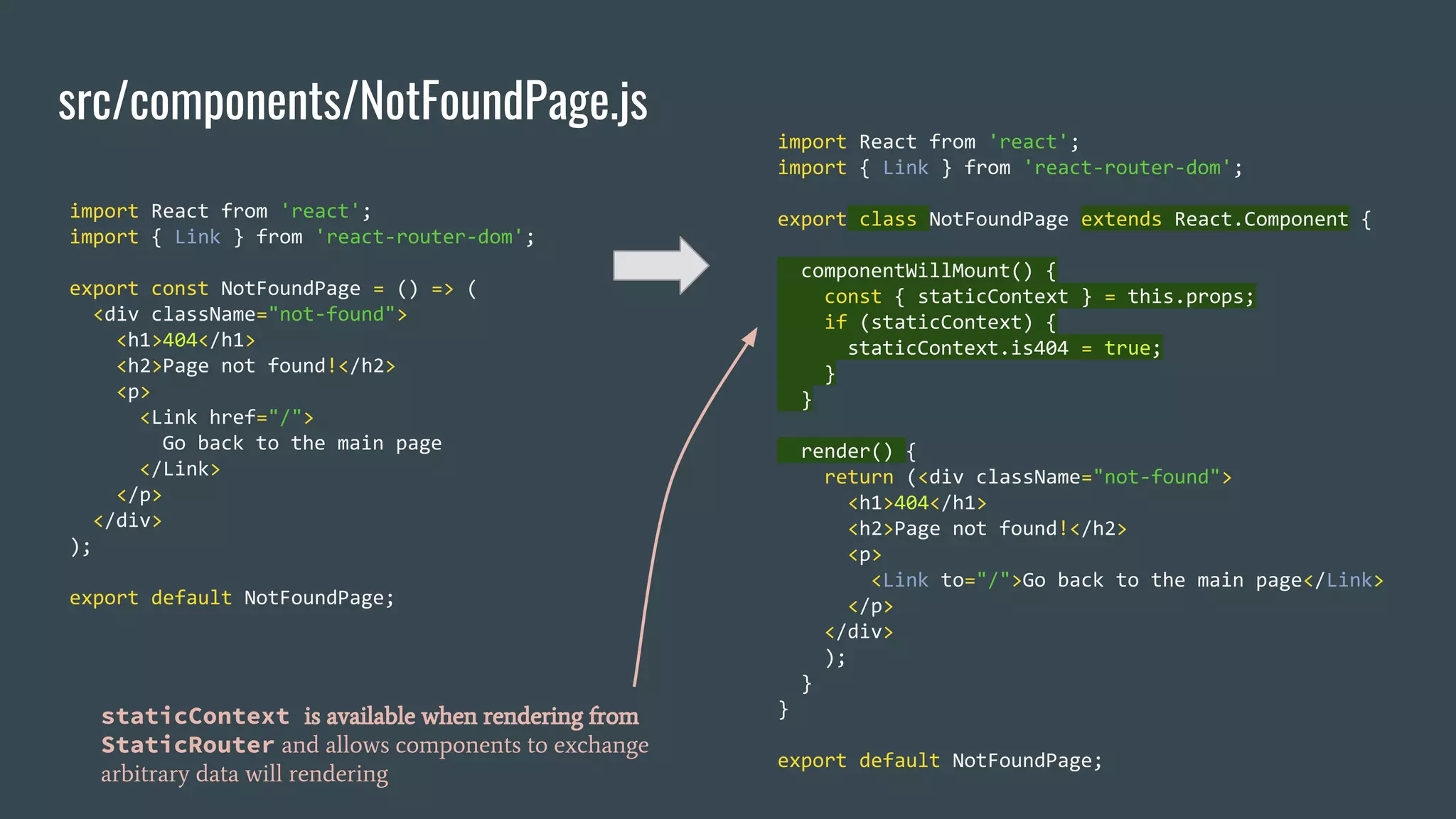Click the '<Link to="/">Go back to the main page</Link>' line
Image resolution: width=1456 pixels, height=819 pixels.
[x=1128, y=580]
